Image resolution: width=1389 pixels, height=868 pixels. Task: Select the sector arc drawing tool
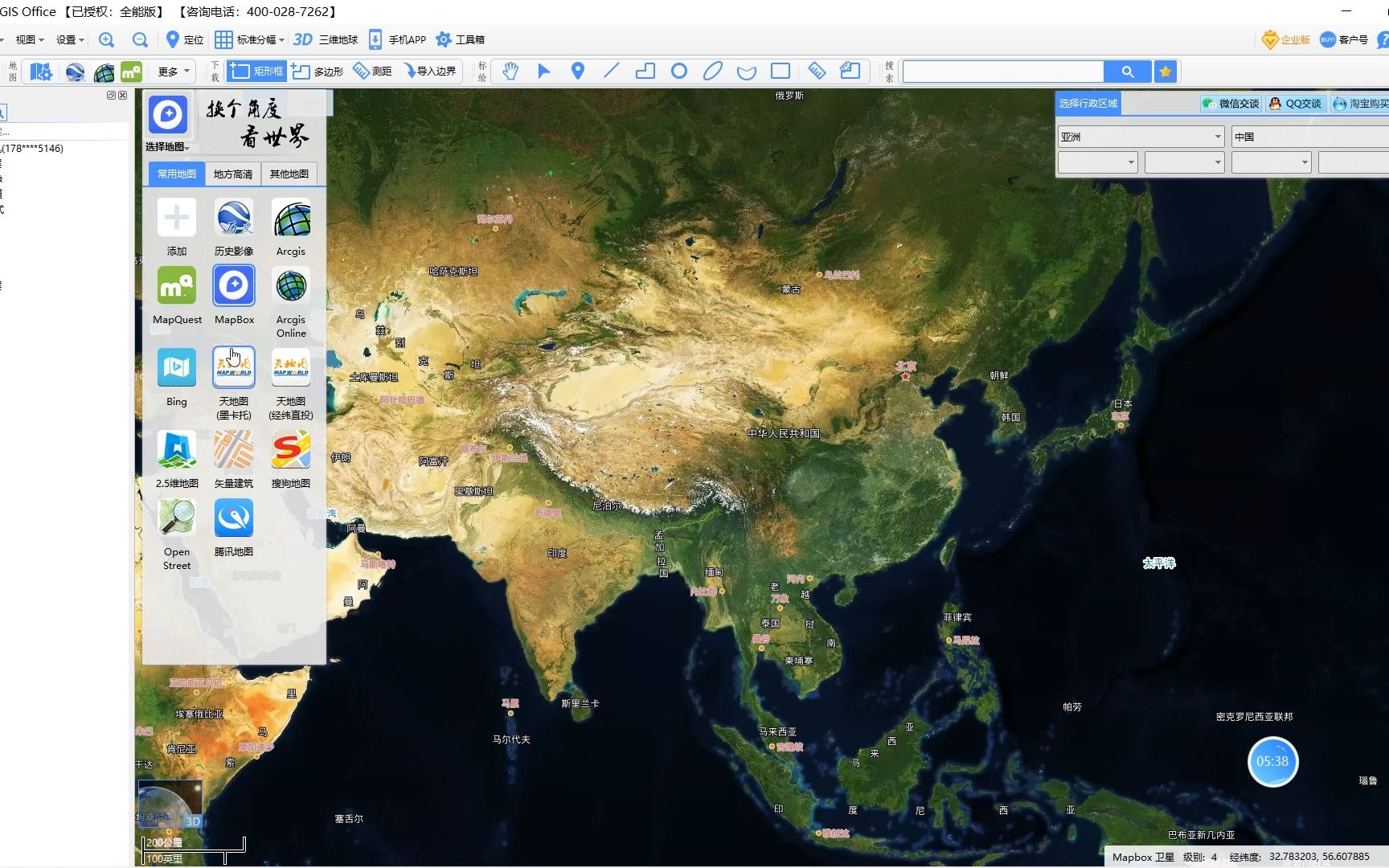(747, 72)
